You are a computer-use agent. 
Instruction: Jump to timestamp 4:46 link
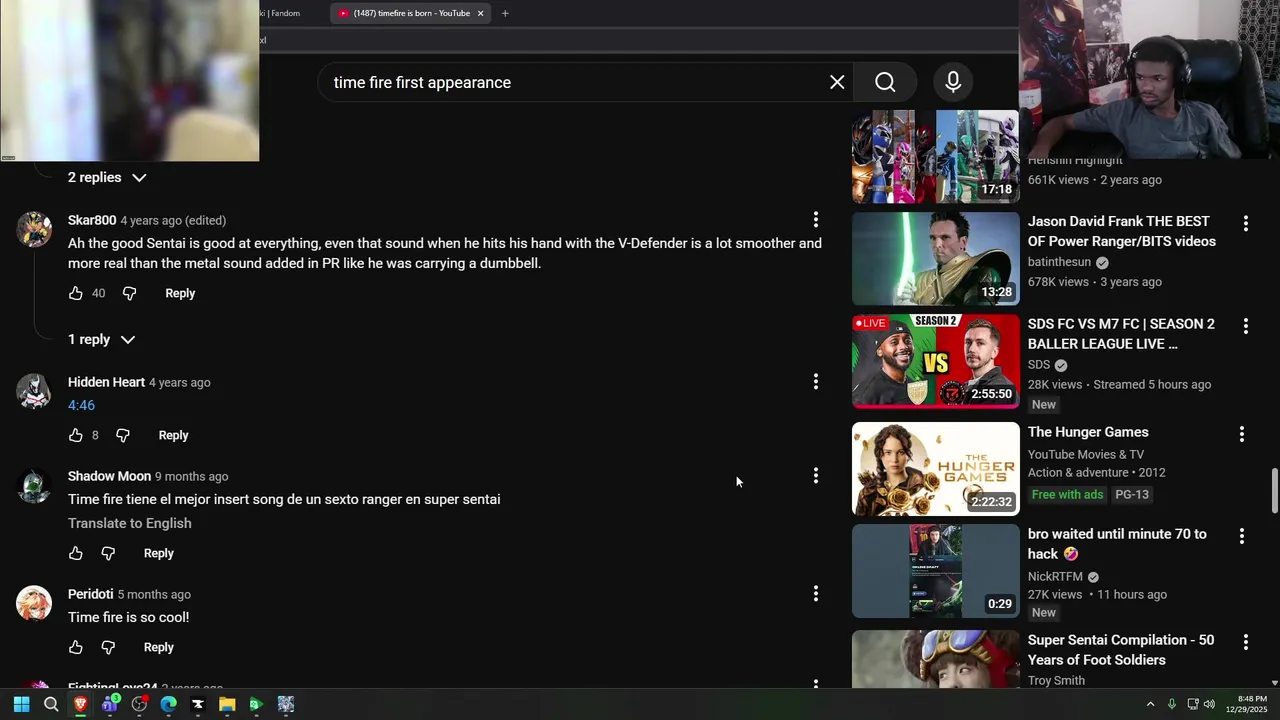coord(81,405)
